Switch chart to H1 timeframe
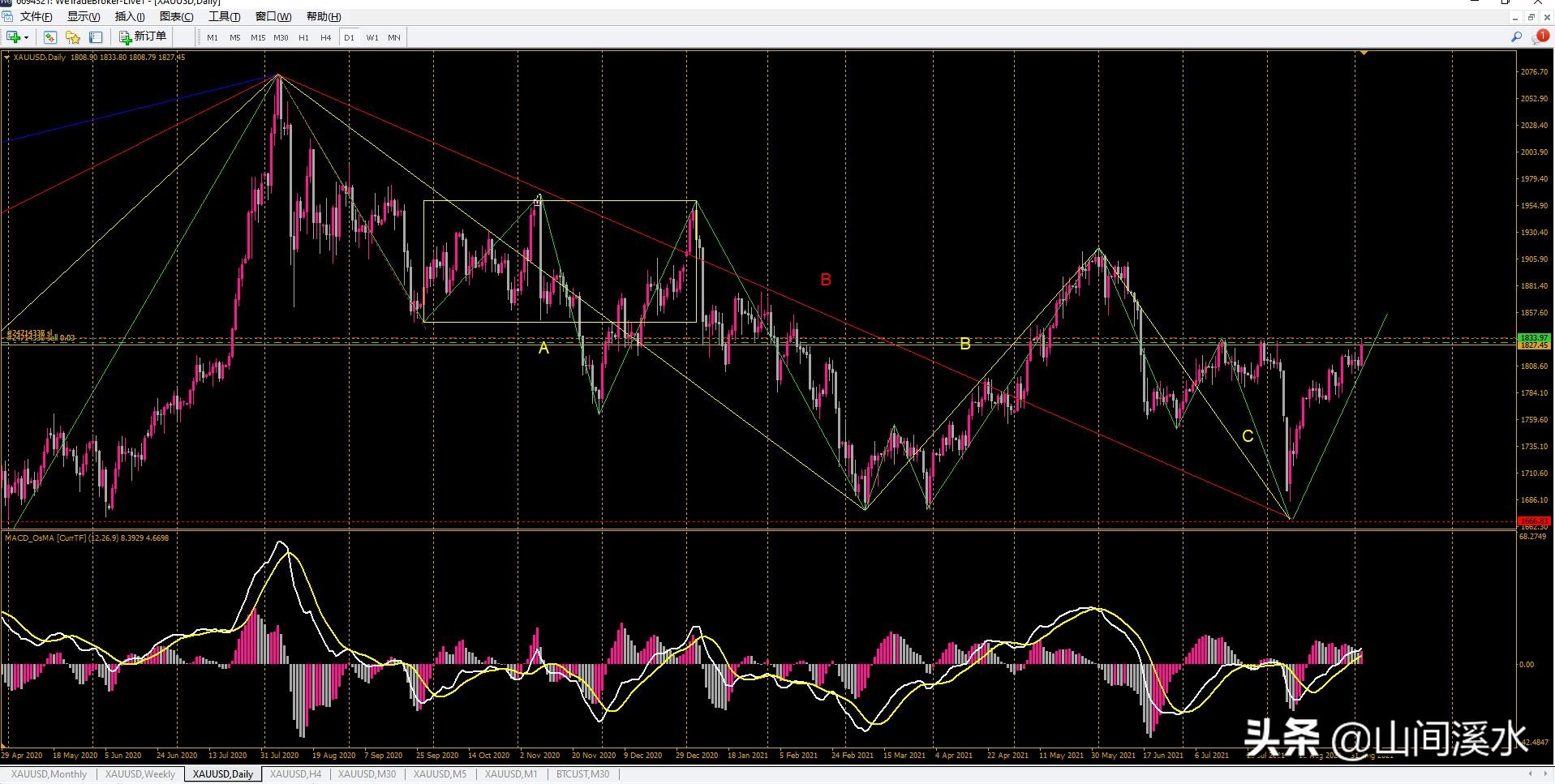The width and height of the screenshot is (1555, 784). point(303,37)
